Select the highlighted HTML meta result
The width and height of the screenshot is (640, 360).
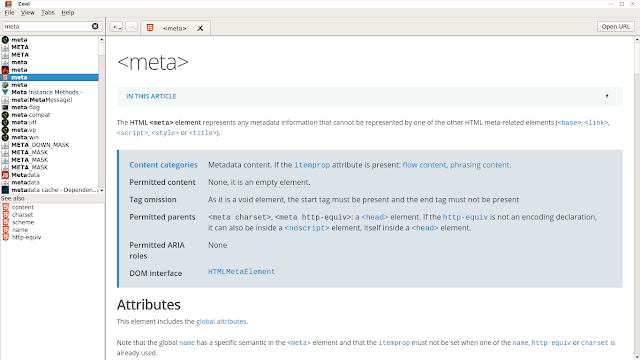49,77
